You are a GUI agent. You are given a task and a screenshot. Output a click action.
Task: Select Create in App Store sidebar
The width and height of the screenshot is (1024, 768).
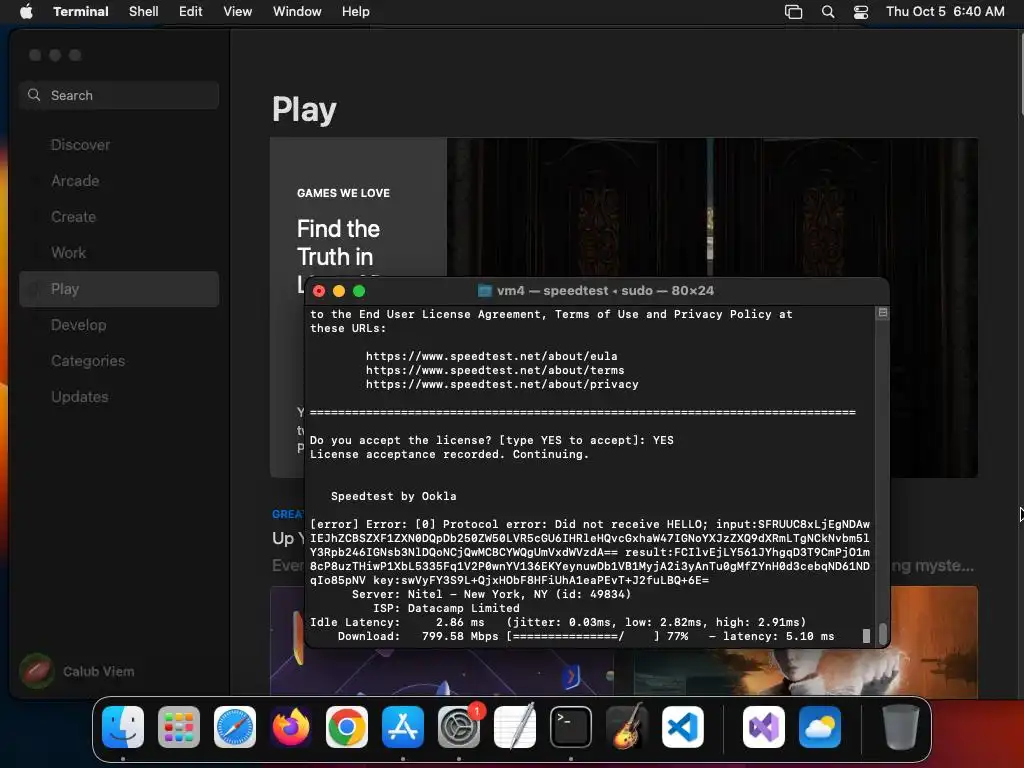119,217
